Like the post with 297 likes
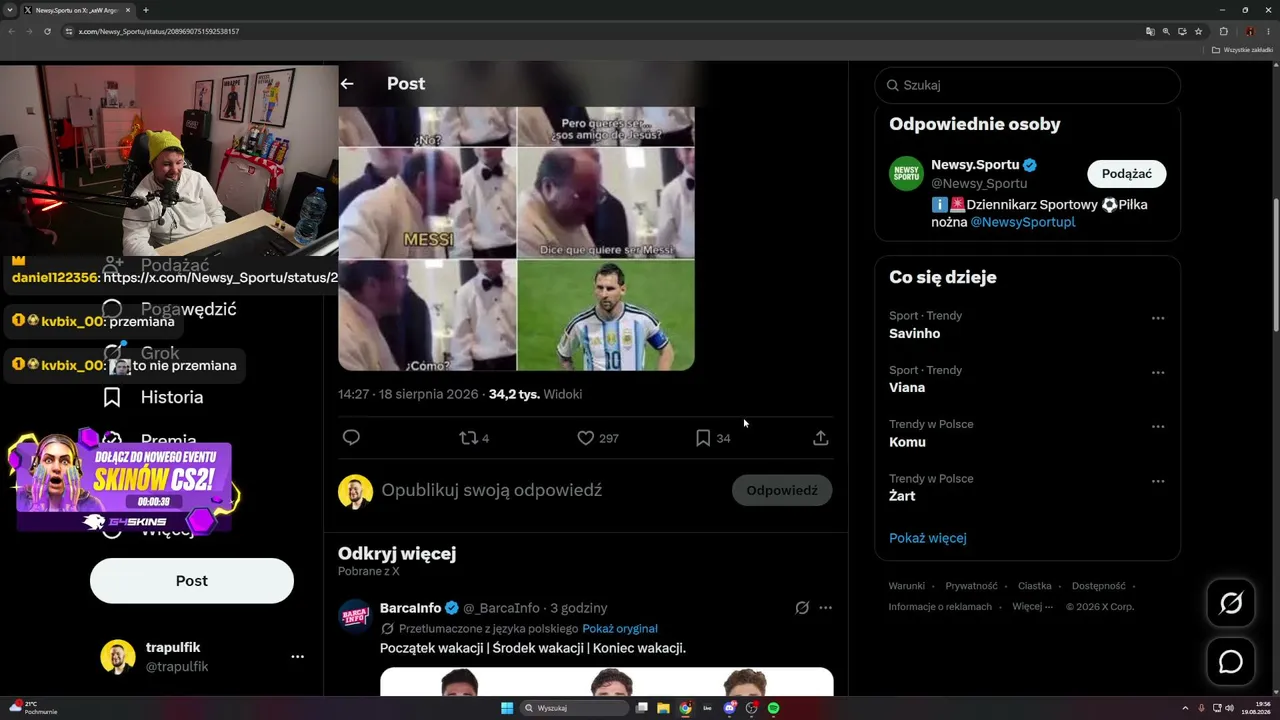Screen dimensions: 1280x720 (x=598, y=438)
